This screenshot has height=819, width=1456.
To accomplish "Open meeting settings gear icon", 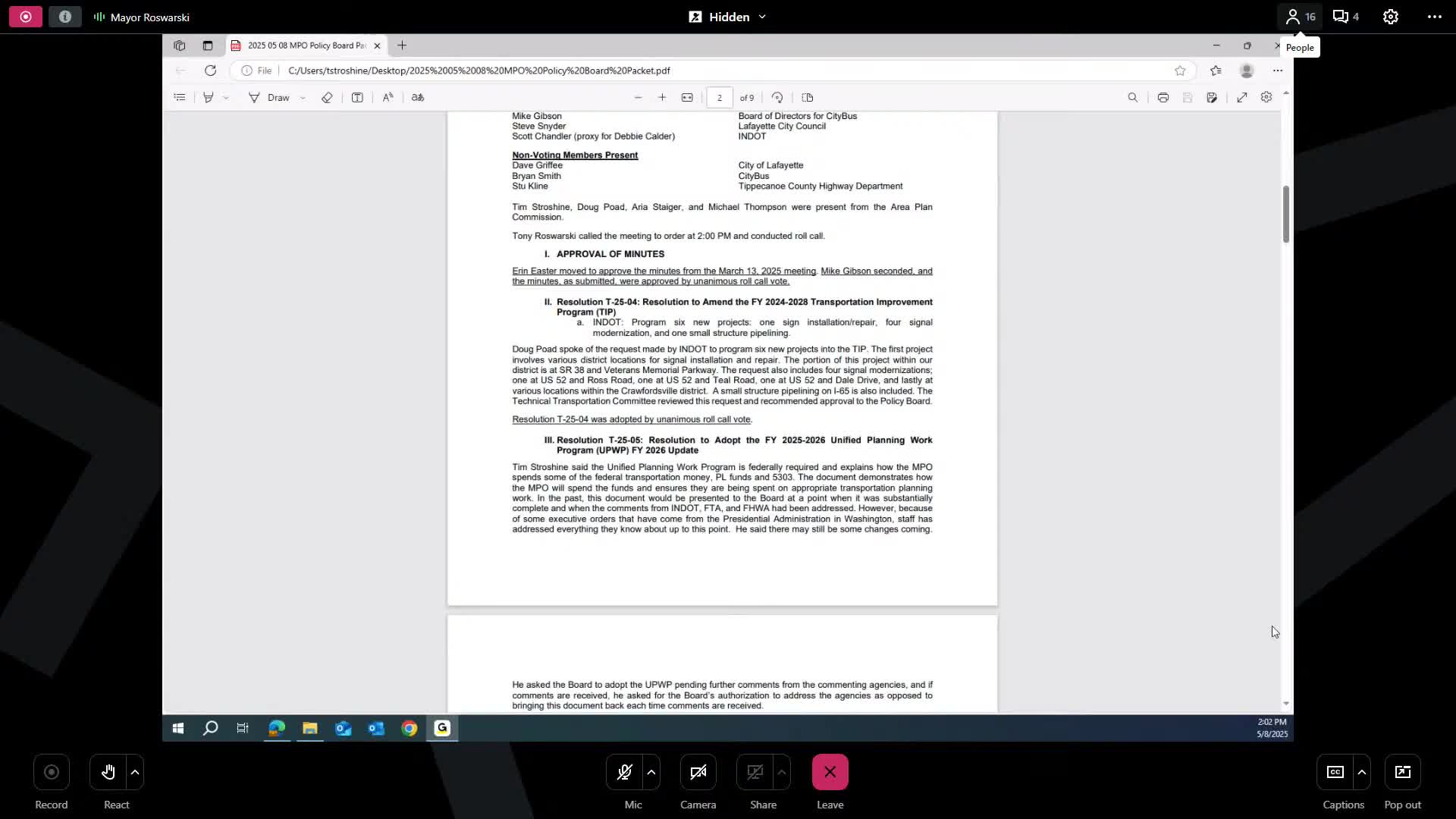I will 1390,17.
